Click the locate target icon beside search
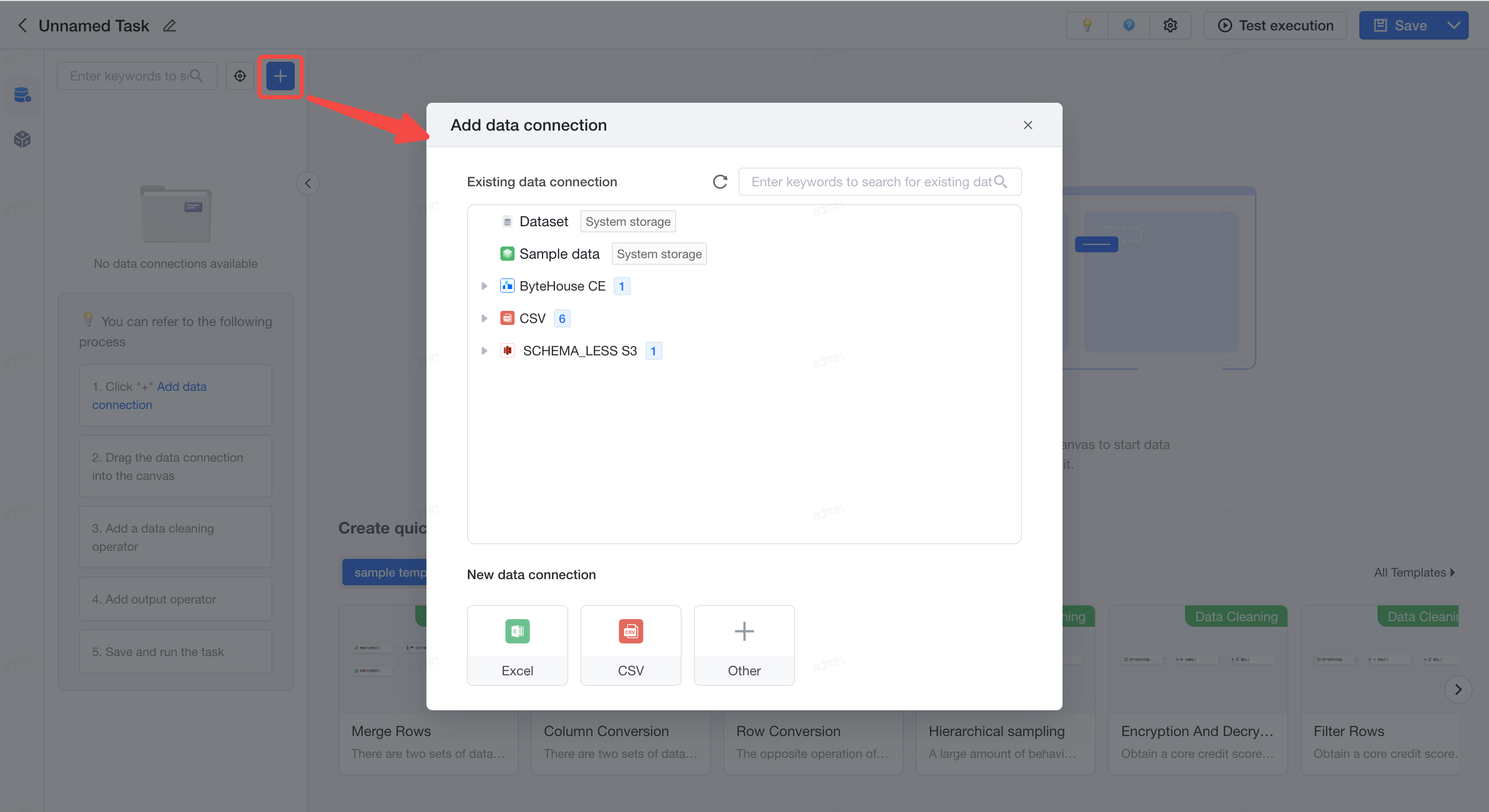 (240, 76)
